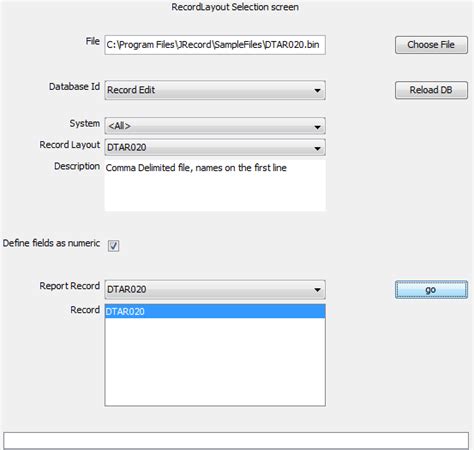Click the empty message field at the bottom

click(236, 440)
